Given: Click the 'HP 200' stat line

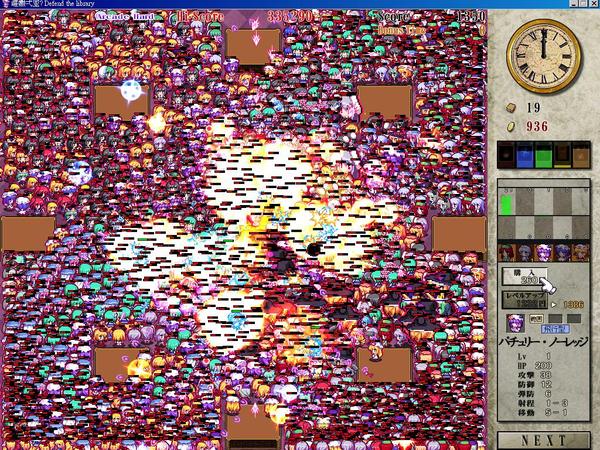Looking at the screenshot, I should (x=535, y=366).
